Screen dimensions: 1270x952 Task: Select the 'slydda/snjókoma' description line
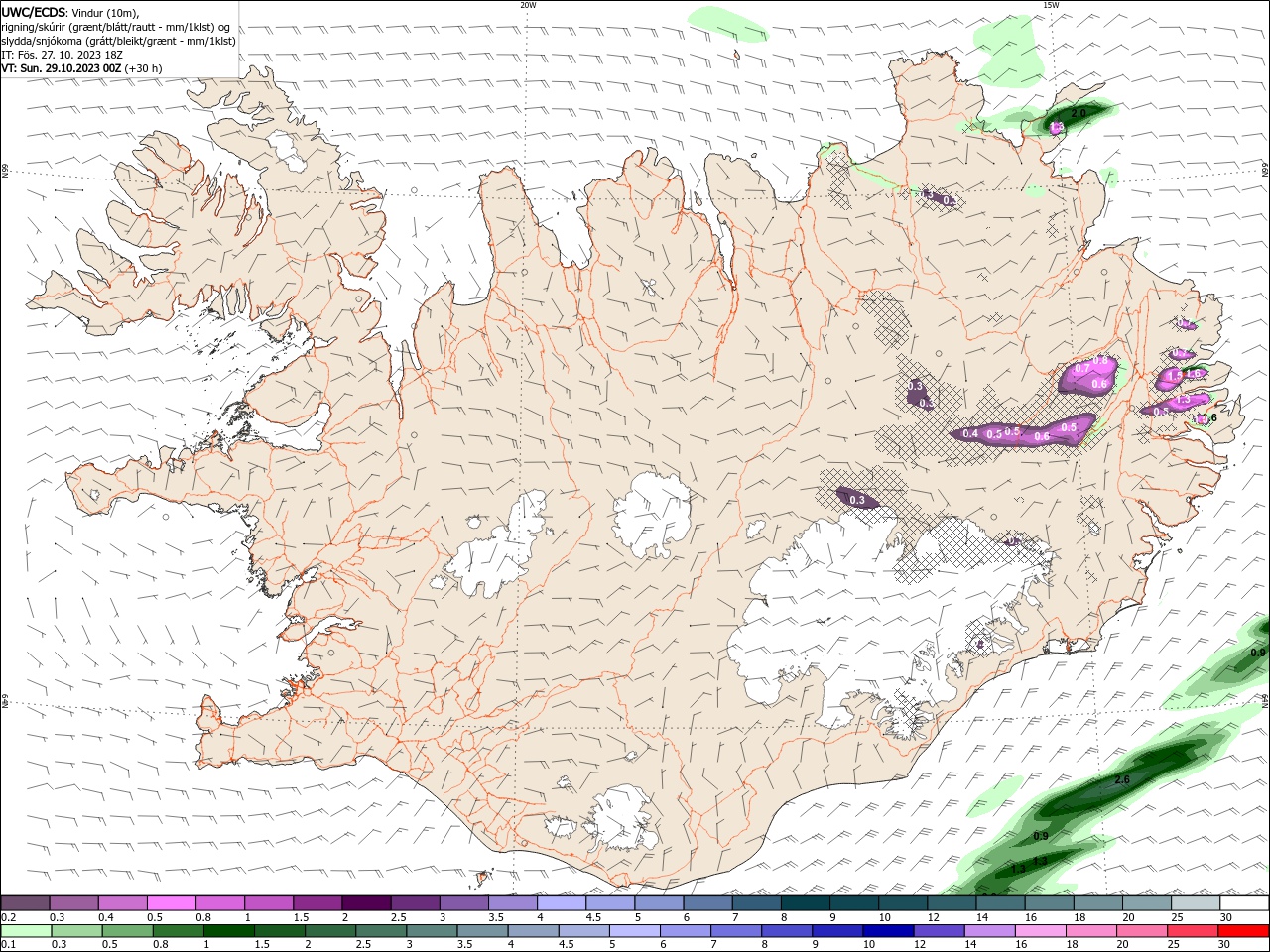pyautogui.click(x=119, y=41)
